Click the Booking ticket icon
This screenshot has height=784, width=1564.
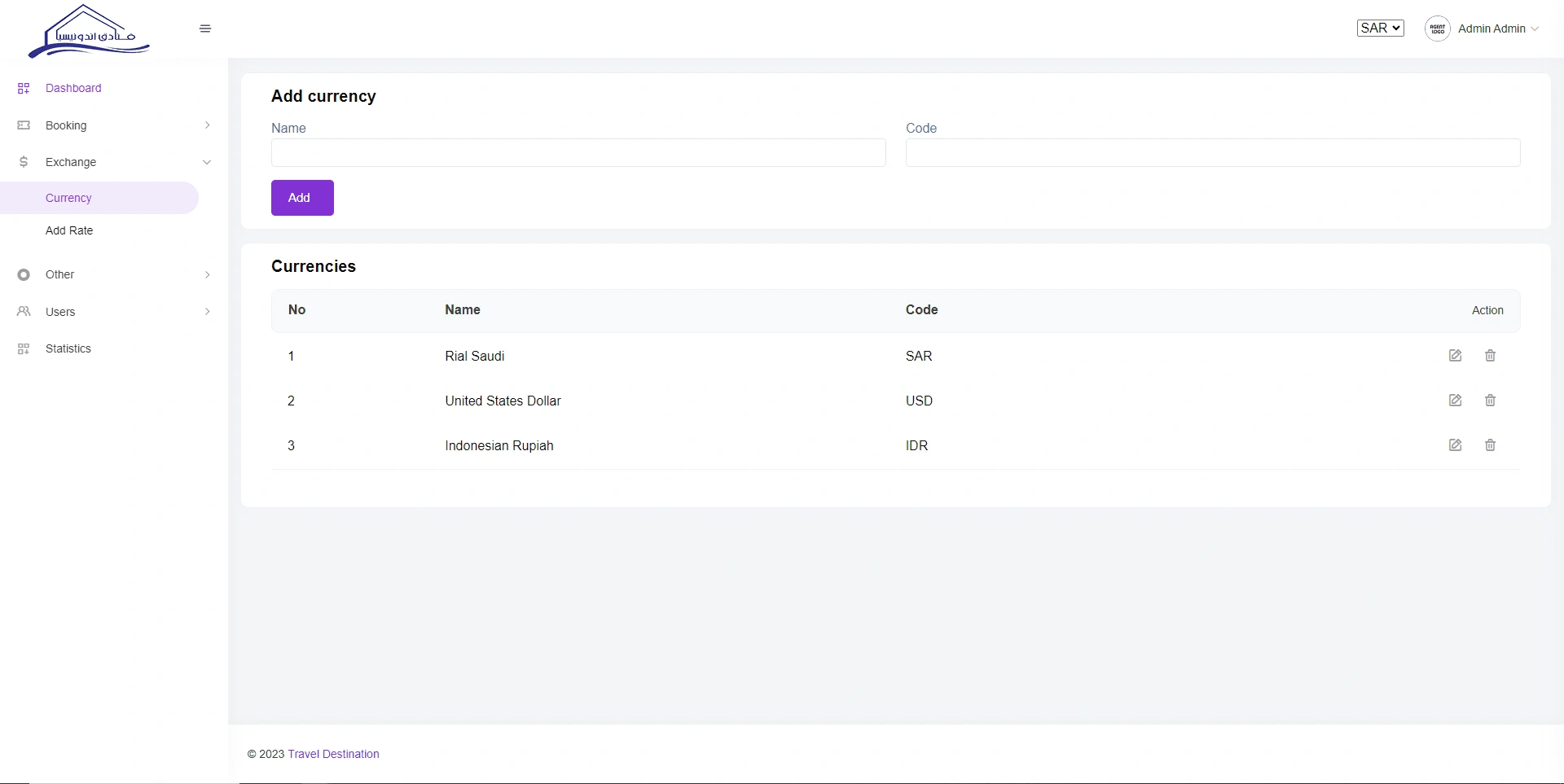click(x=24, y=125)
